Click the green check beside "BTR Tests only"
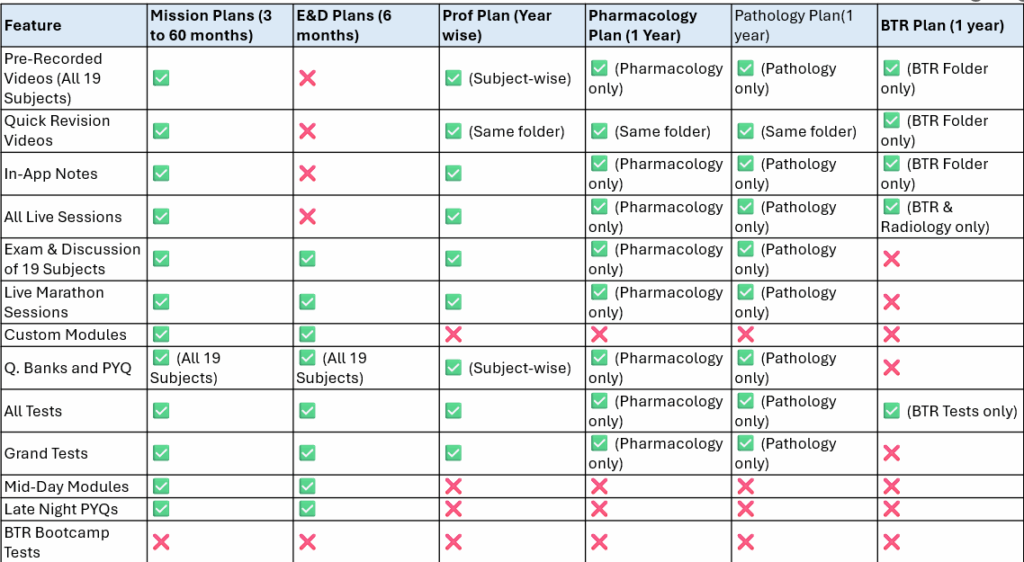Viewport: 1024px width, 562px height. [x=891, y=410]
